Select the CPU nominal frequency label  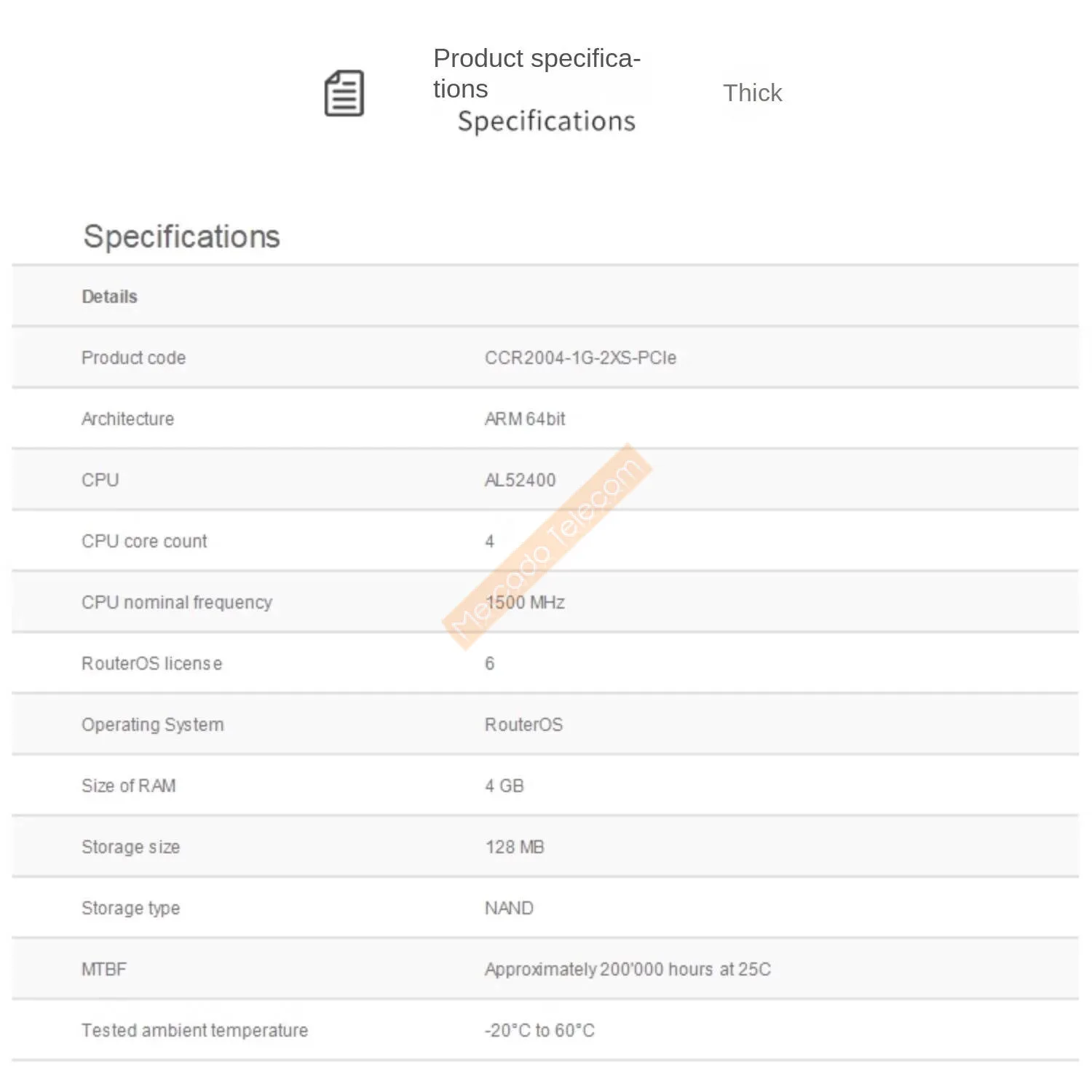coord(176,602)
